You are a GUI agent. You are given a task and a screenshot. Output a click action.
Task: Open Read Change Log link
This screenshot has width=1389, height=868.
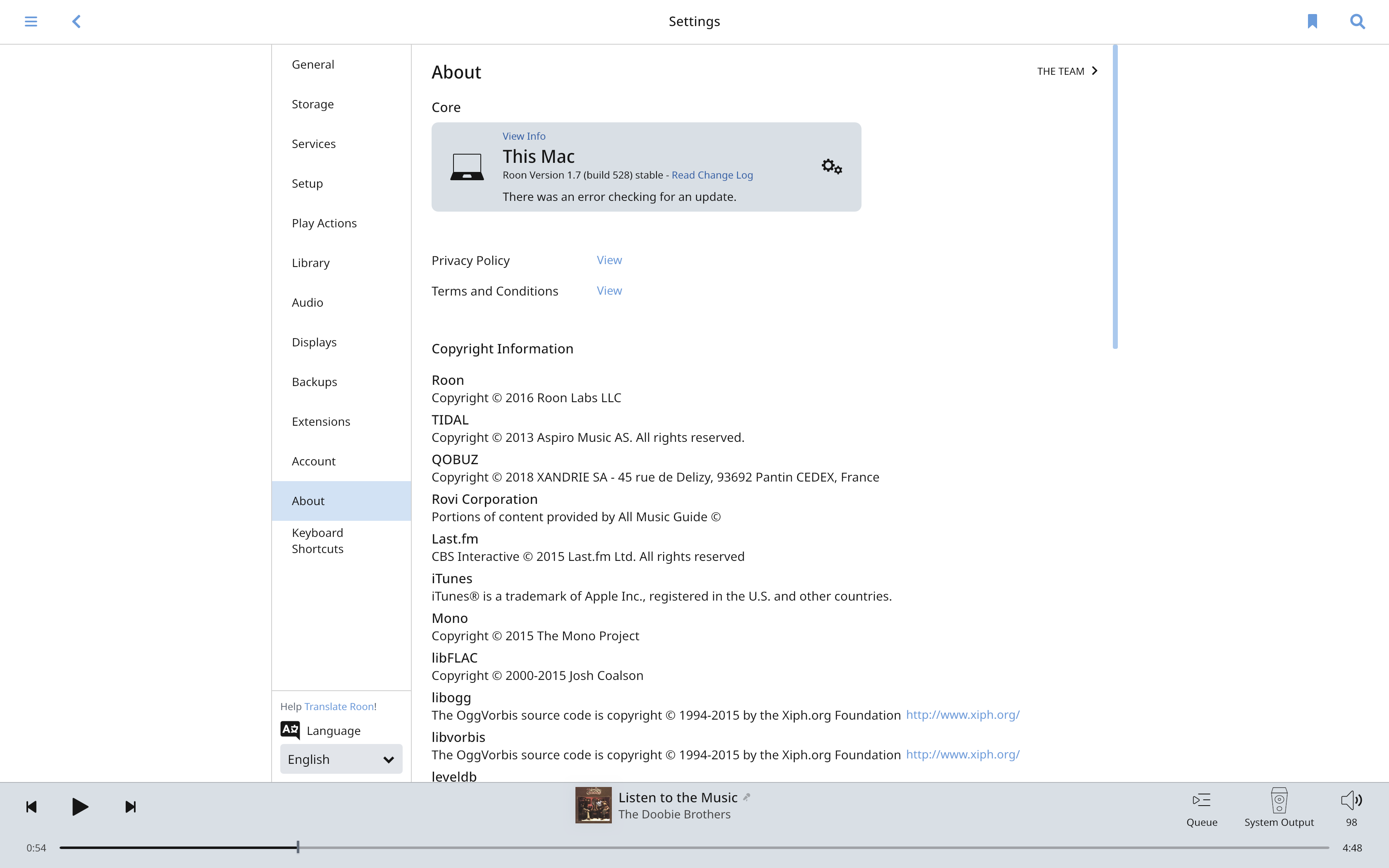(712, 175)
